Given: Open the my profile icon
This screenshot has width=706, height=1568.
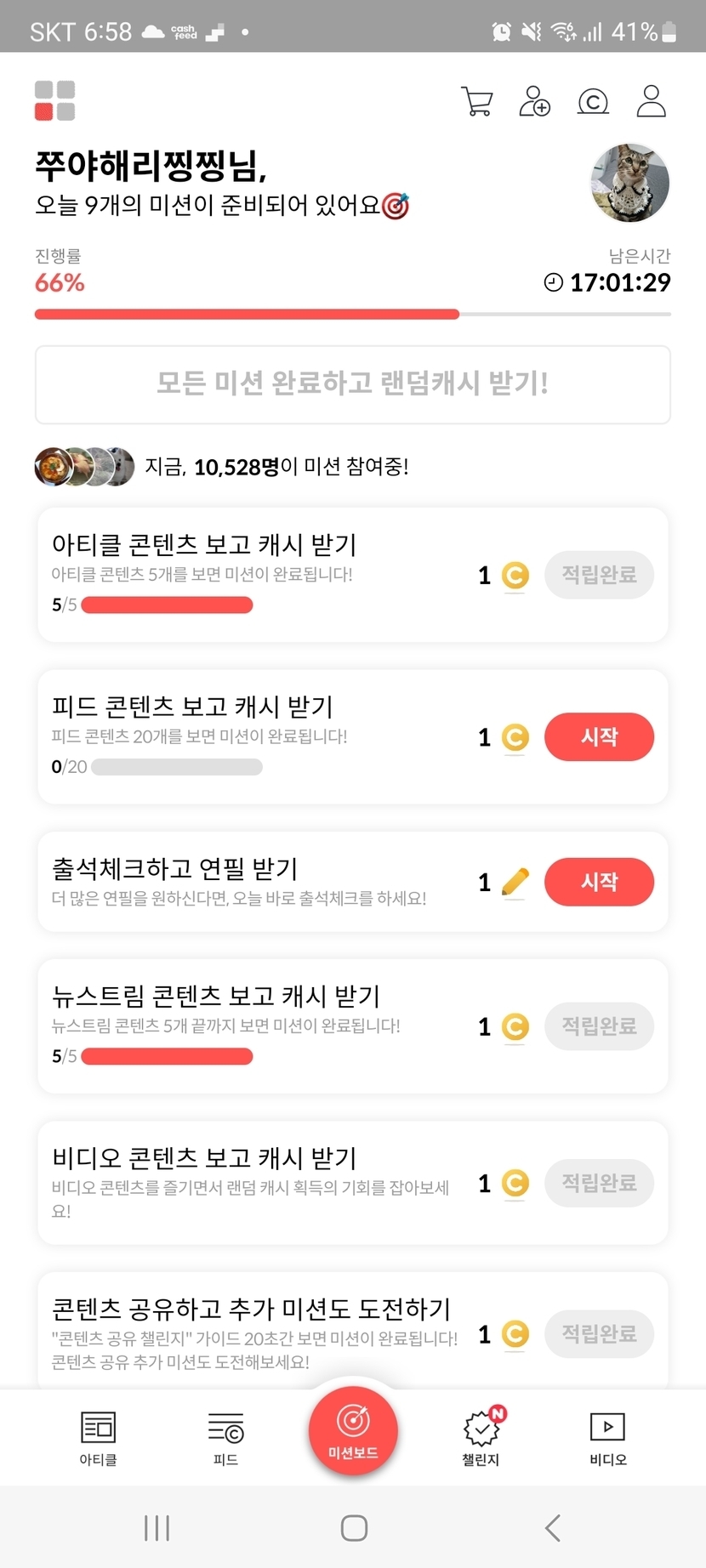Looking at the screenshot, I should pos(651,101).
